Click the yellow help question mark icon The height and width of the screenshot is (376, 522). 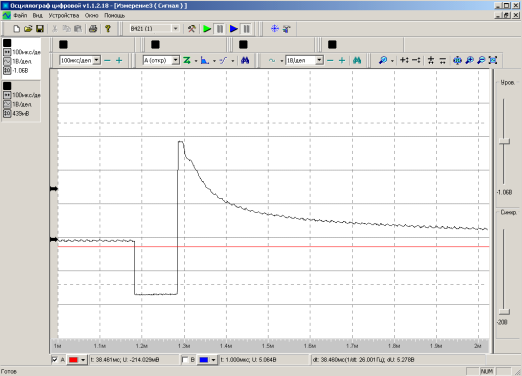coord(108,29)
